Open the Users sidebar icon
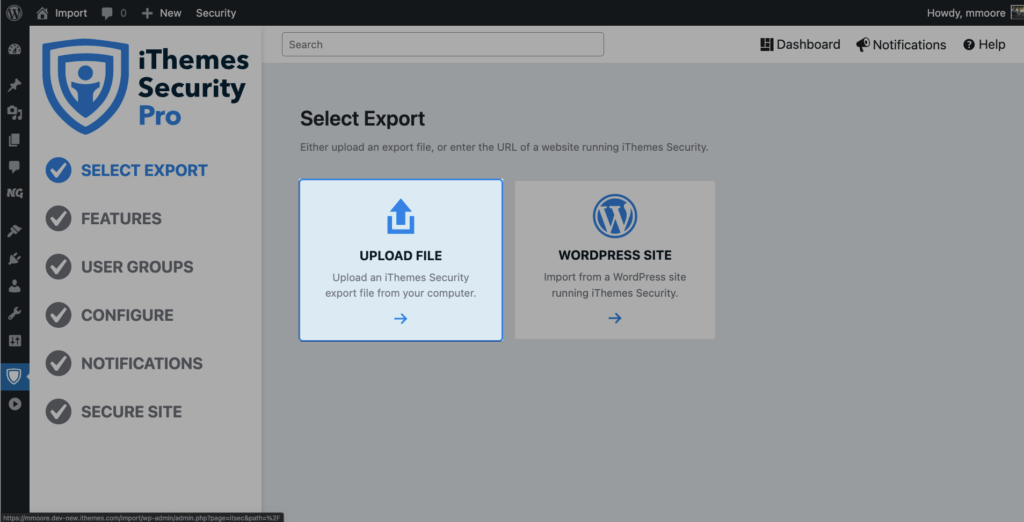This screenshot has height=522, width=1024. coord(14,286)
